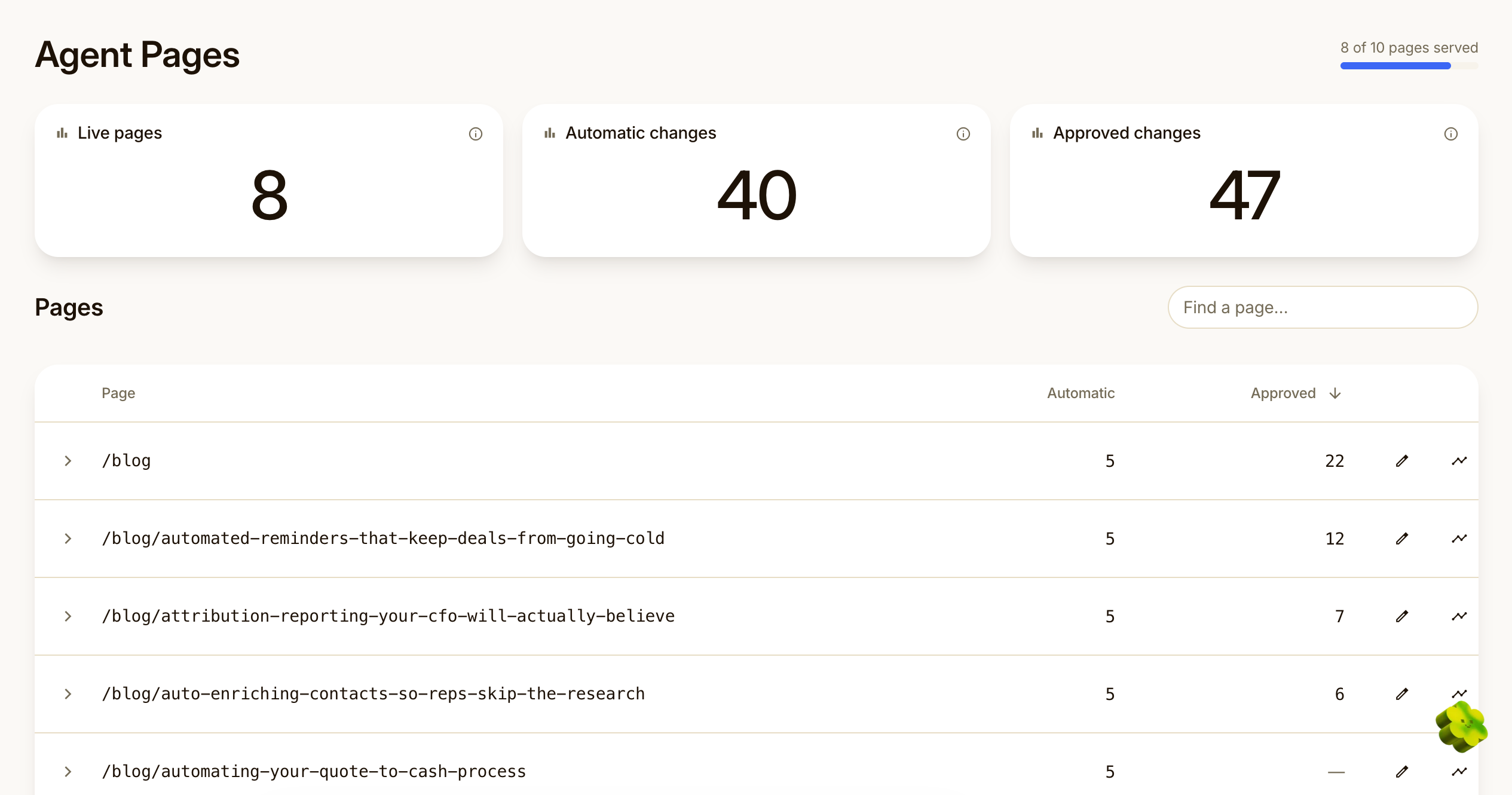Click the info icon on Live pages card

tap(475, 134)
